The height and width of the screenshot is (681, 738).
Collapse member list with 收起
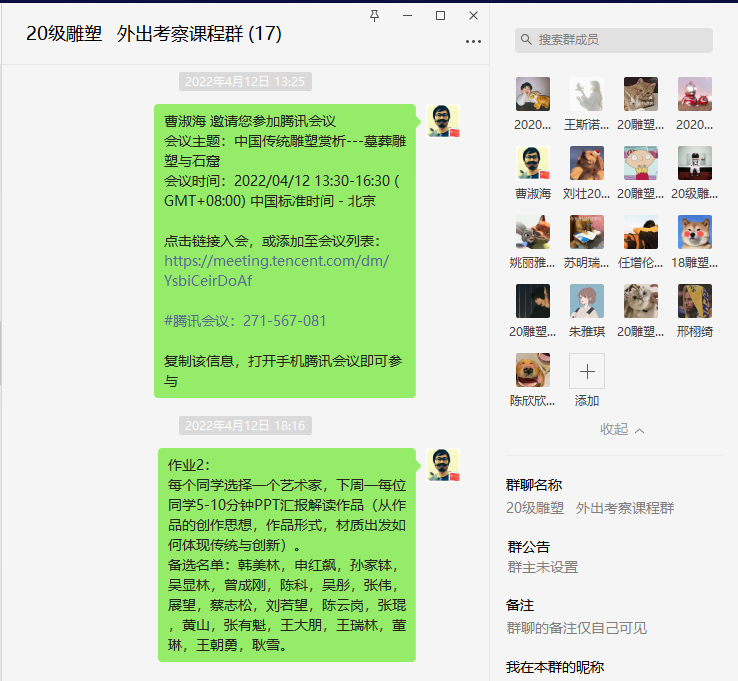621,429
